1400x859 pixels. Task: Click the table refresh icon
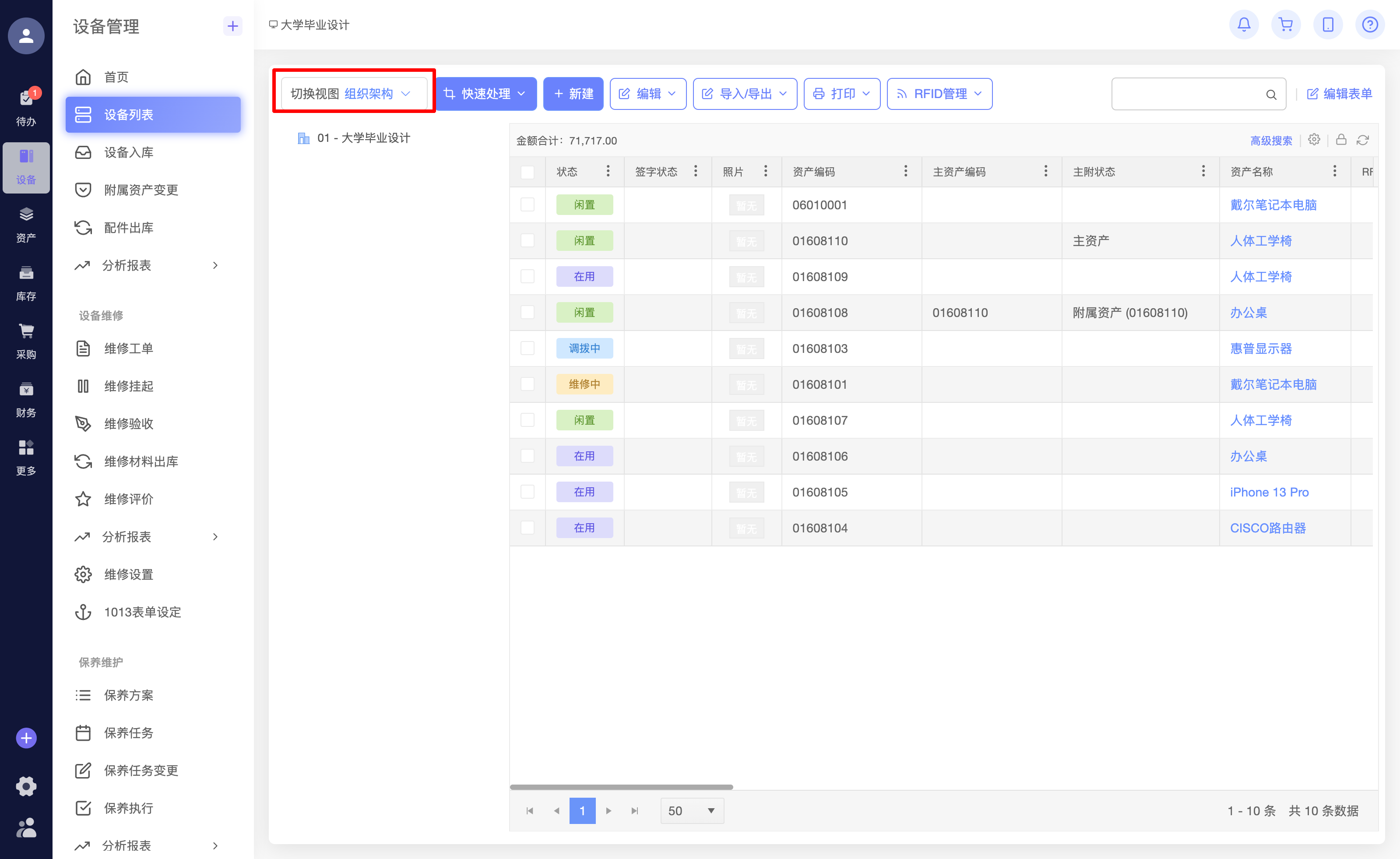[x=1362, y=141]
